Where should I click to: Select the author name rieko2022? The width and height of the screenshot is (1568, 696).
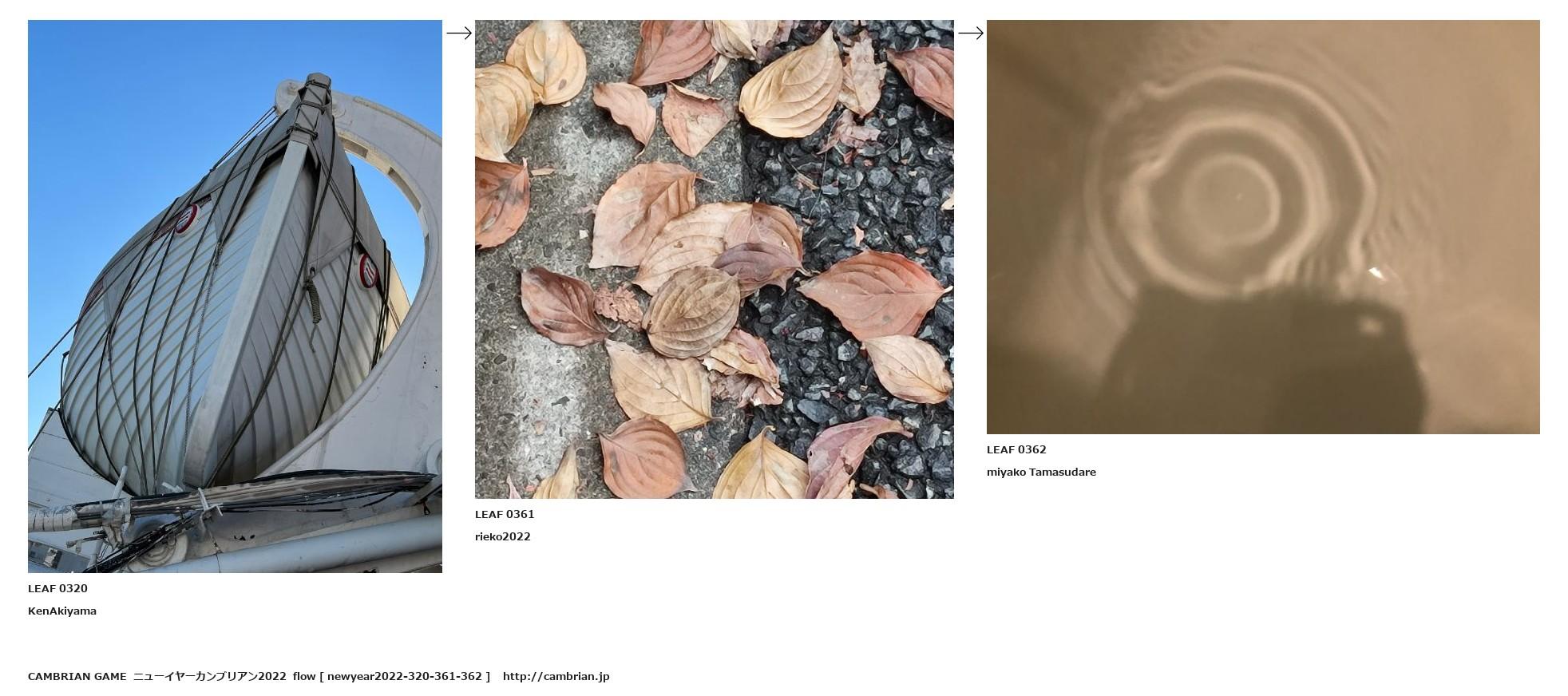point(503,536)
